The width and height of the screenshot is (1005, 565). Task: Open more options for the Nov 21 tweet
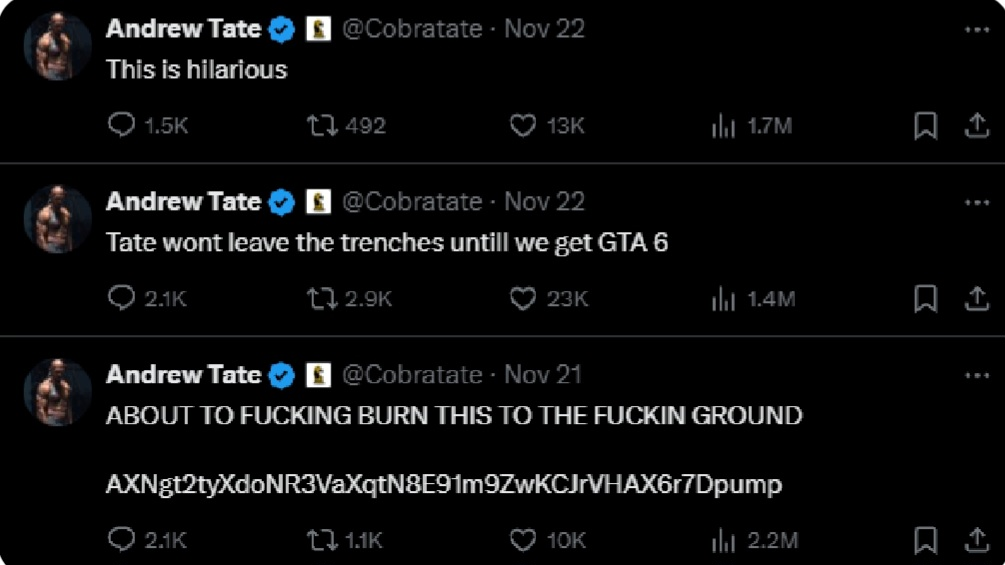click(x=976, y=375)
